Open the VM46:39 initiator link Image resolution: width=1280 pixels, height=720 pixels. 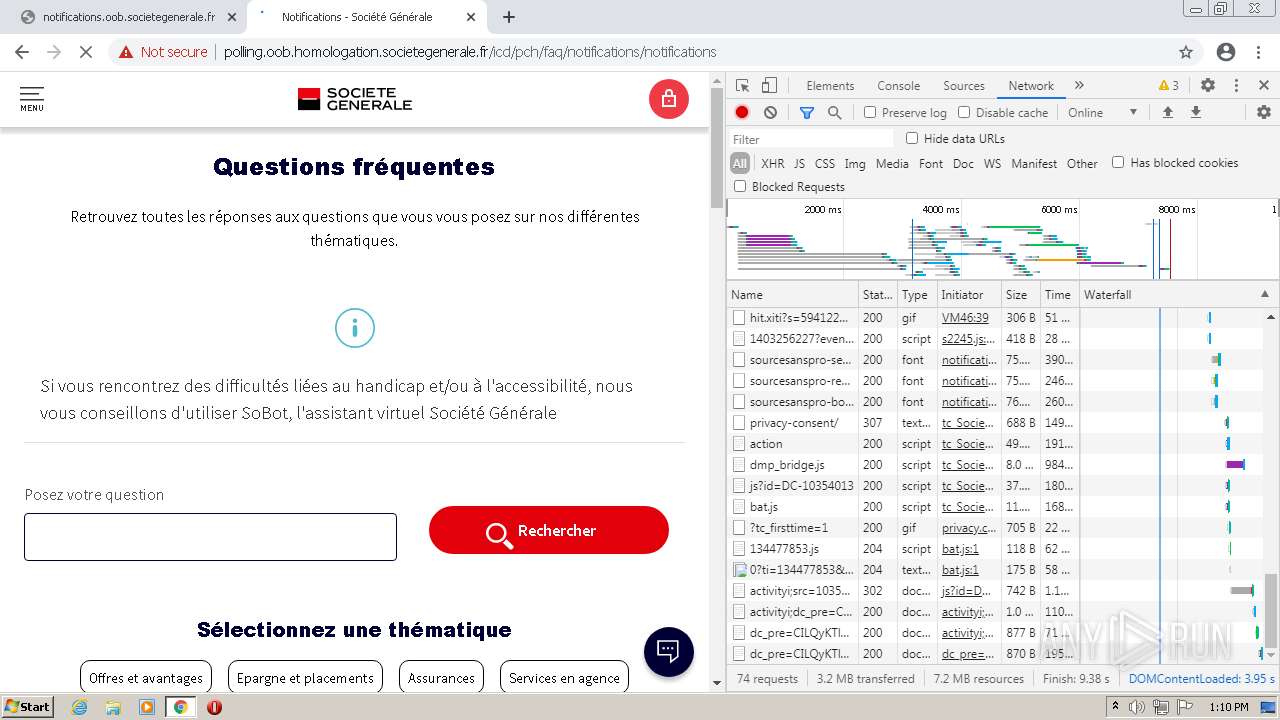(965, 318)
